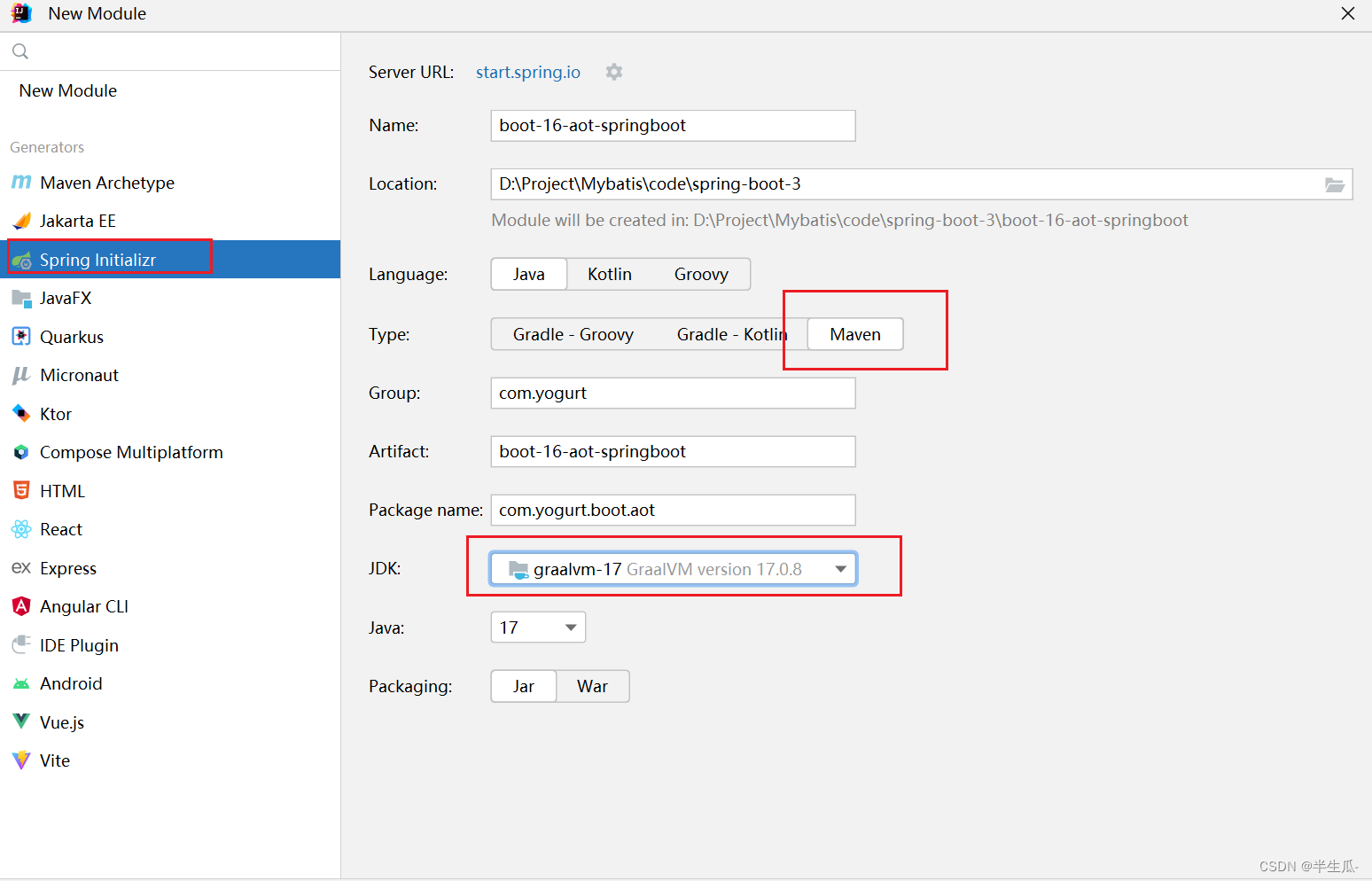Click the JavaFX folder icon
Image resolution: width=1372 pixels, height=881 pixels.
click(x=21, y=298)
